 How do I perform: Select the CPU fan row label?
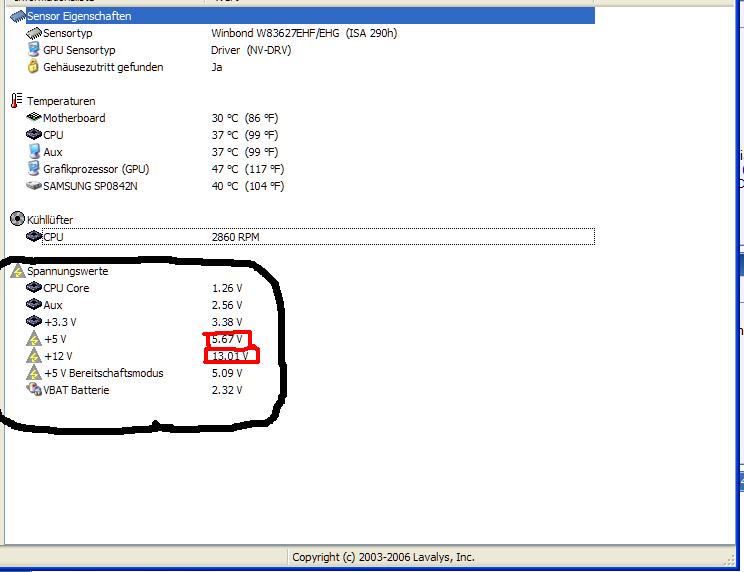(53, 237)
